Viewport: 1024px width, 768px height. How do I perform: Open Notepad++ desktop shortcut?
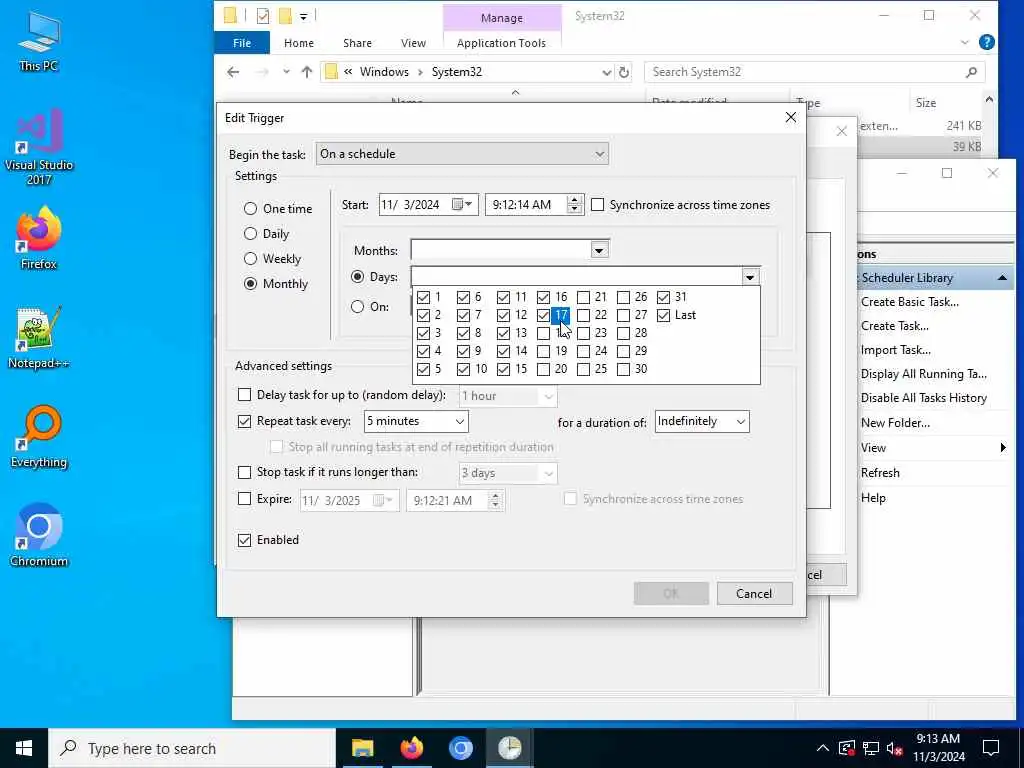[39, 338]
